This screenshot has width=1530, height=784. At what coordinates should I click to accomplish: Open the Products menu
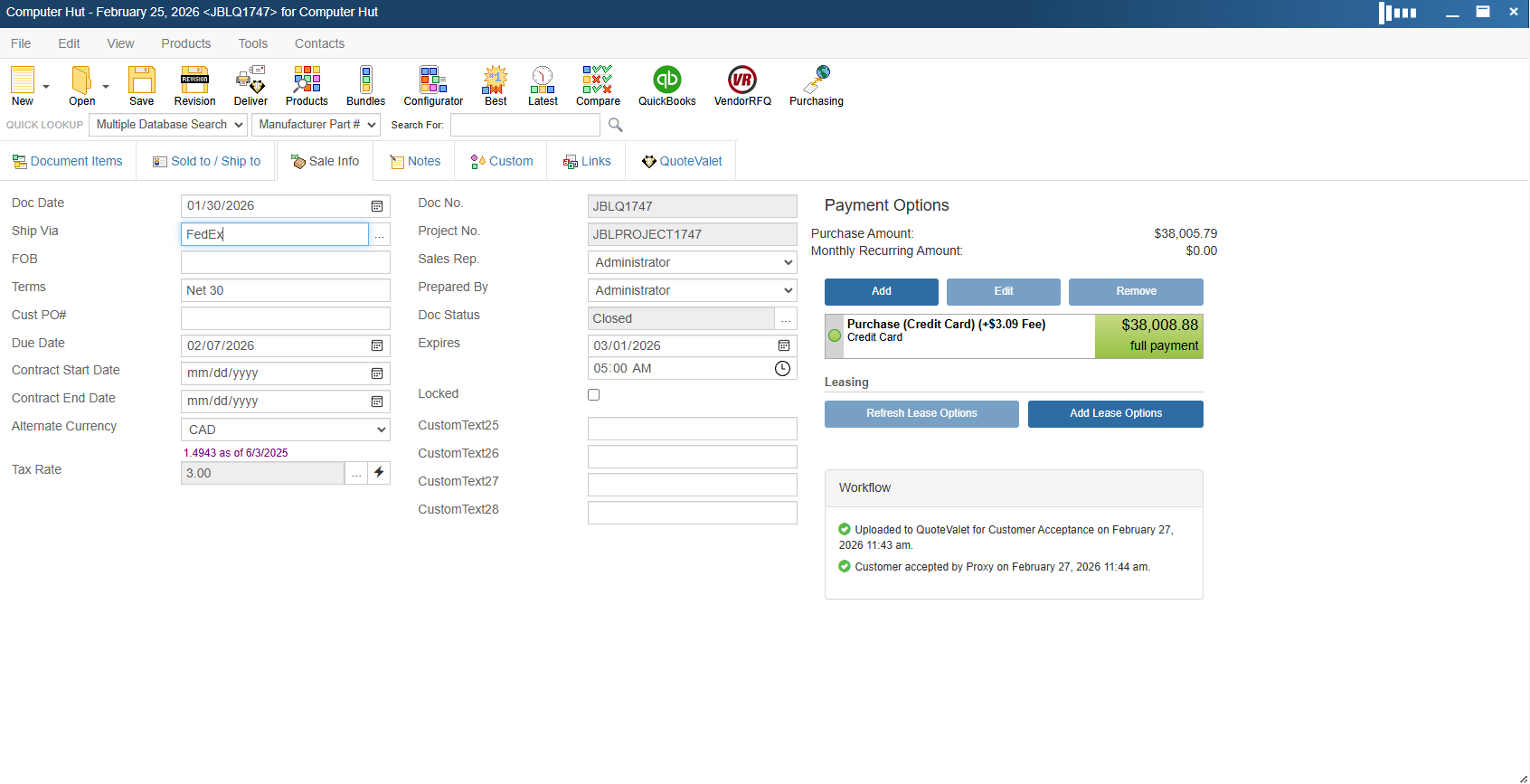(x=185, y=43)
